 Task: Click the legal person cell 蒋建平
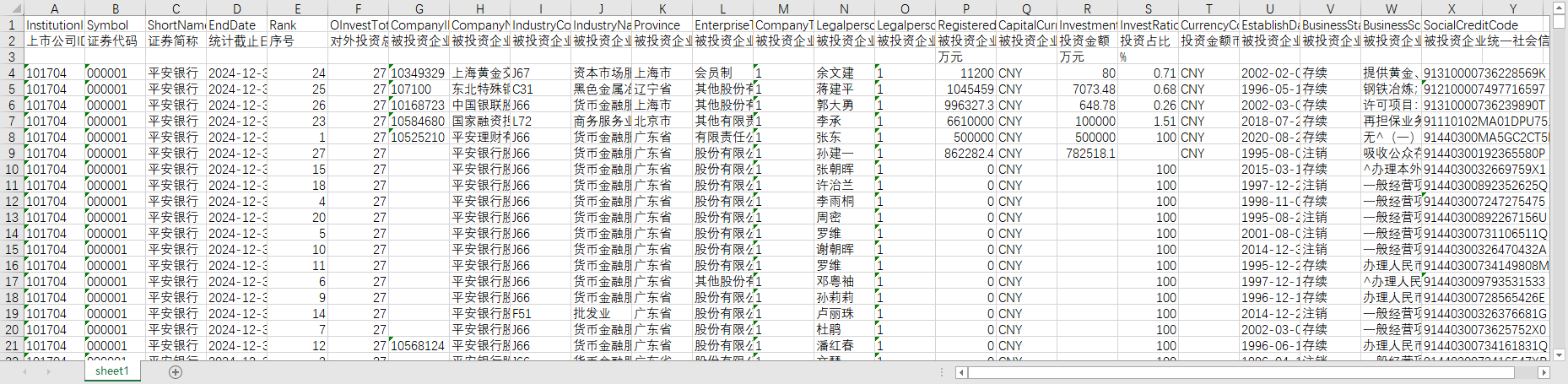[x=844, y=89]
